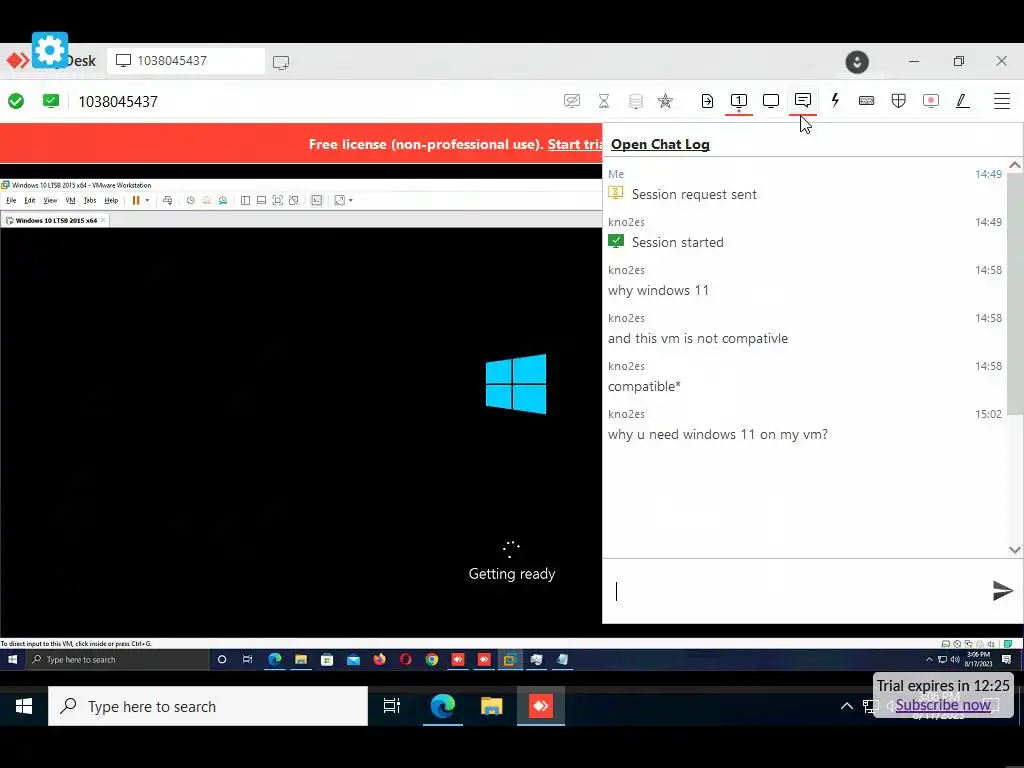Open VMware icon in remote taskbar
This screenshot has width=1024, height=768.
tap(509, 660)
